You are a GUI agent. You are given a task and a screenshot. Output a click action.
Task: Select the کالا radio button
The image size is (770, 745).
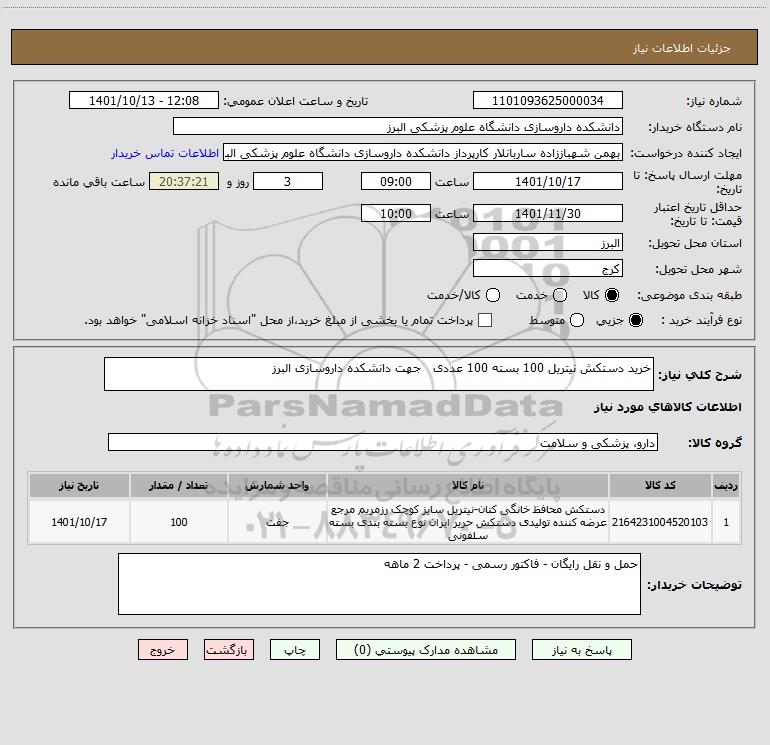(x=612, y=295)
